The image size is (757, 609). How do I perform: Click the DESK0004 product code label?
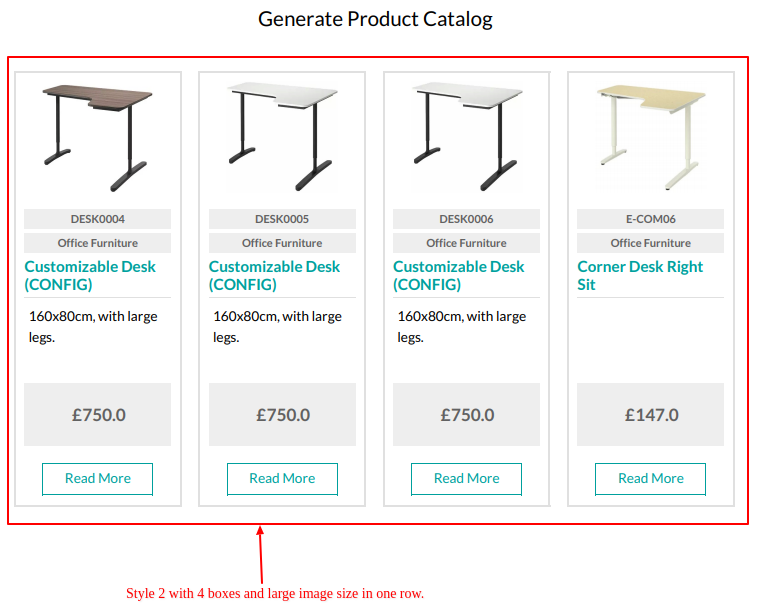pyautogui.click(x=98, y=219)
